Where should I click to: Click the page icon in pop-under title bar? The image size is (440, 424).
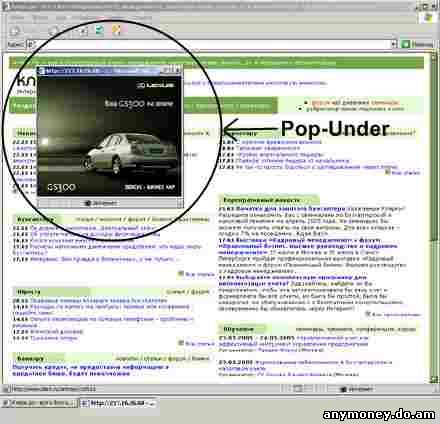(42, 71)
